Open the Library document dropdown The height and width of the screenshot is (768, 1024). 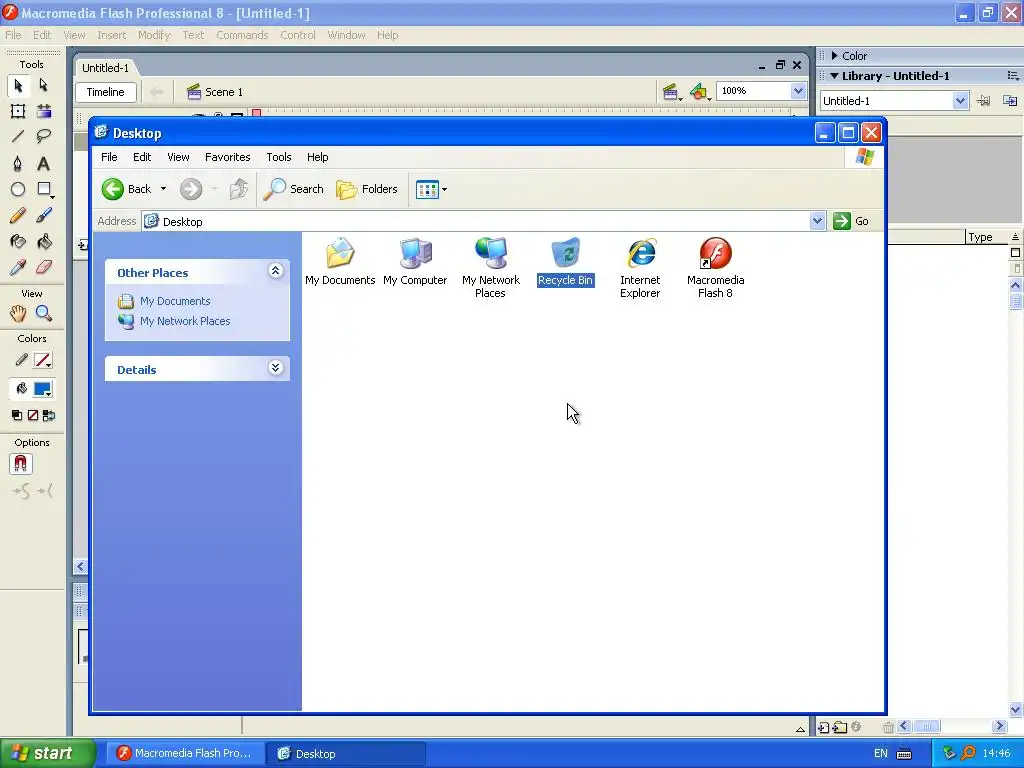coord(959,101)
